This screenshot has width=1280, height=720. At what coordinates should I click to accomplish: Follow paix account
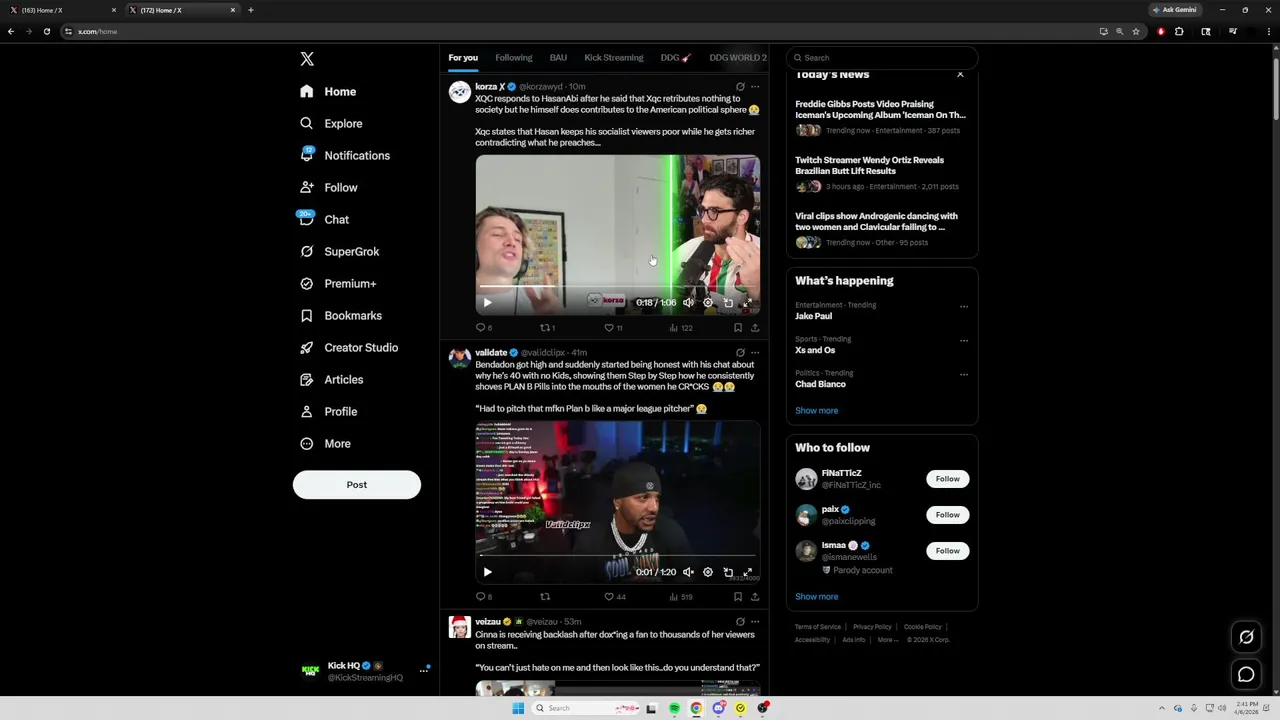pyautogui.click(x=947, y=515)
